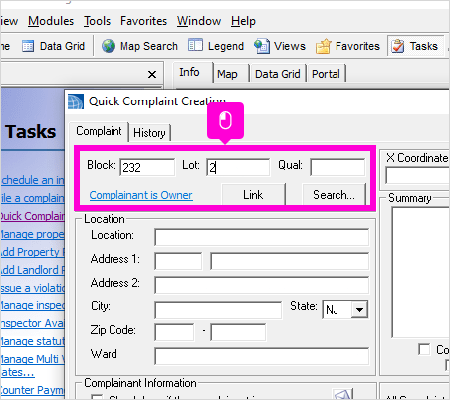
Task: Open Favorites star folder icon
Action: (323, 46)
